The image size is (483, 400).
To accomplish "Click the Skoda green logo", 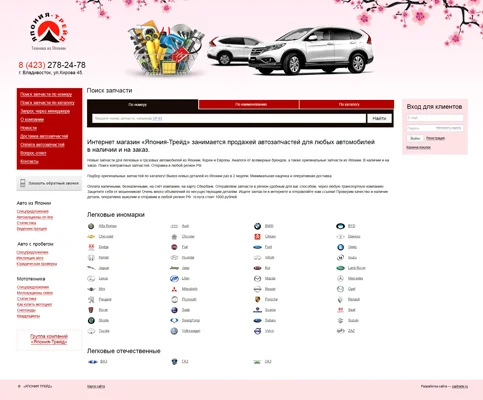I will [91, 320].
